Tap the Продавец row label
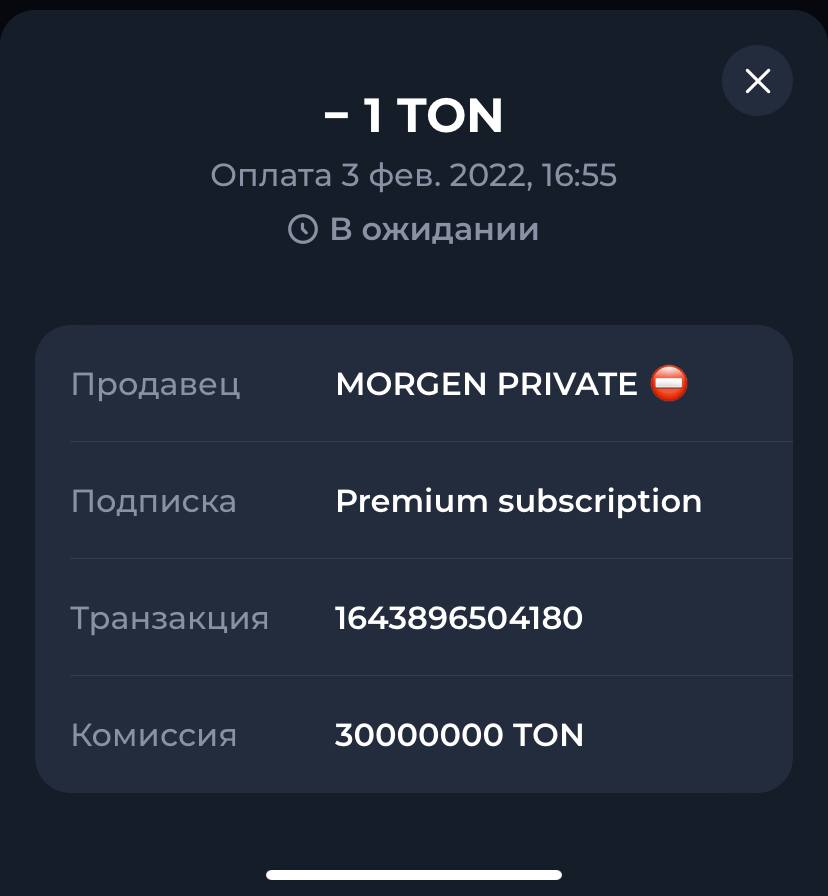 (155, 385)
